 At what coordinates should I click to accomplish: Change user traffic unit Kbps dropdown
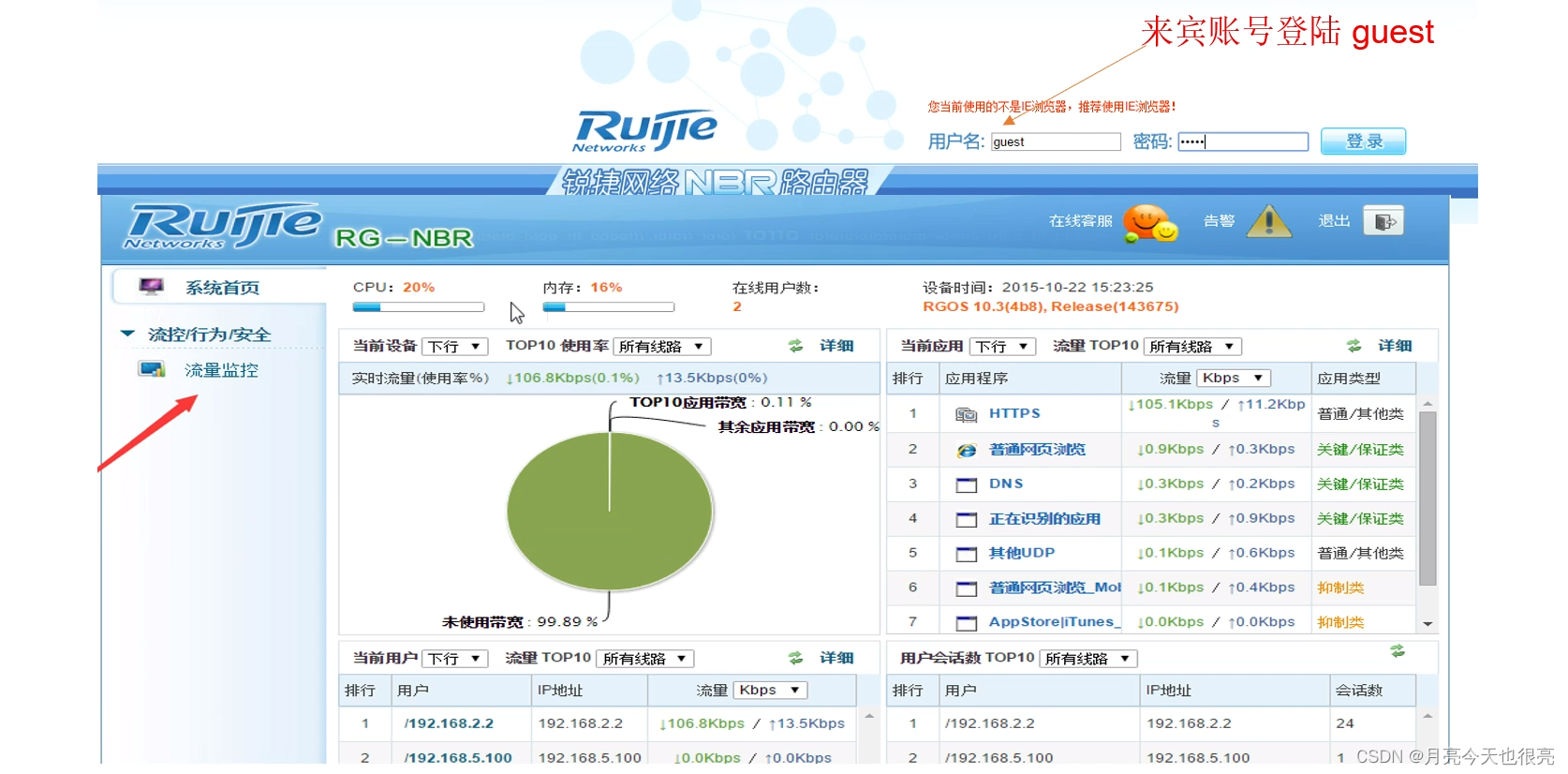770,690
